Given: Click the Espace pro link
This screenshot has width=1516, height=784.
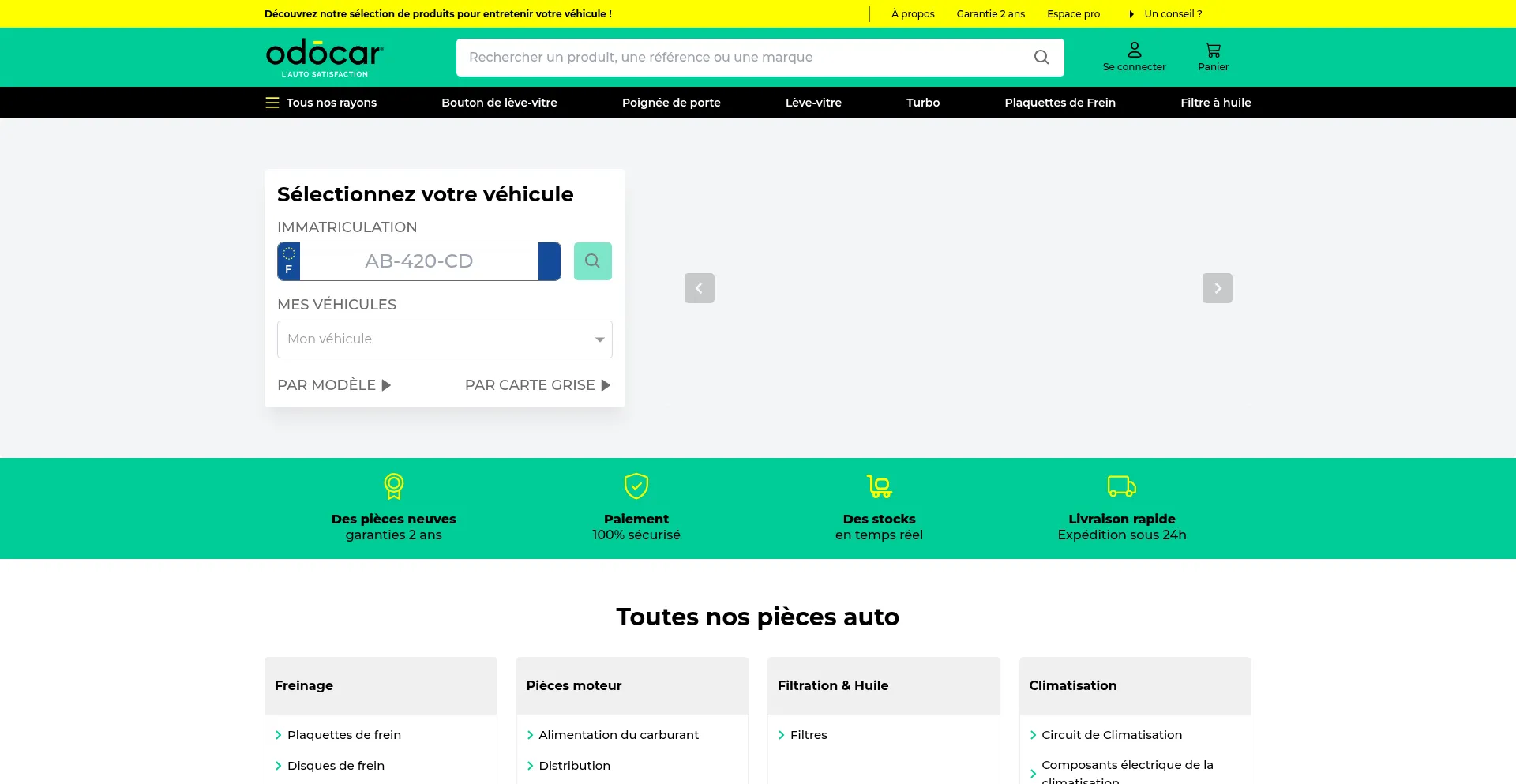Looking at the screenshot, I should pyautogui.click(x=1073, y=14).
